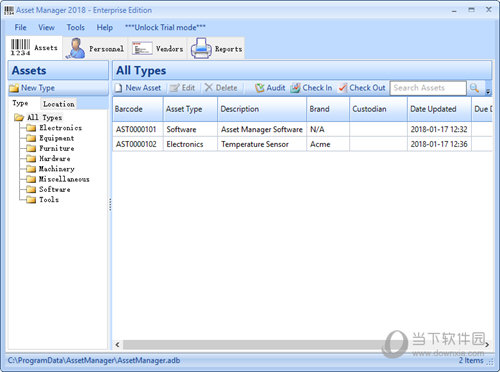Click the Edit pencil icon
The height and width of the screenshot is (372, 500).
click(x=174, y=88)
